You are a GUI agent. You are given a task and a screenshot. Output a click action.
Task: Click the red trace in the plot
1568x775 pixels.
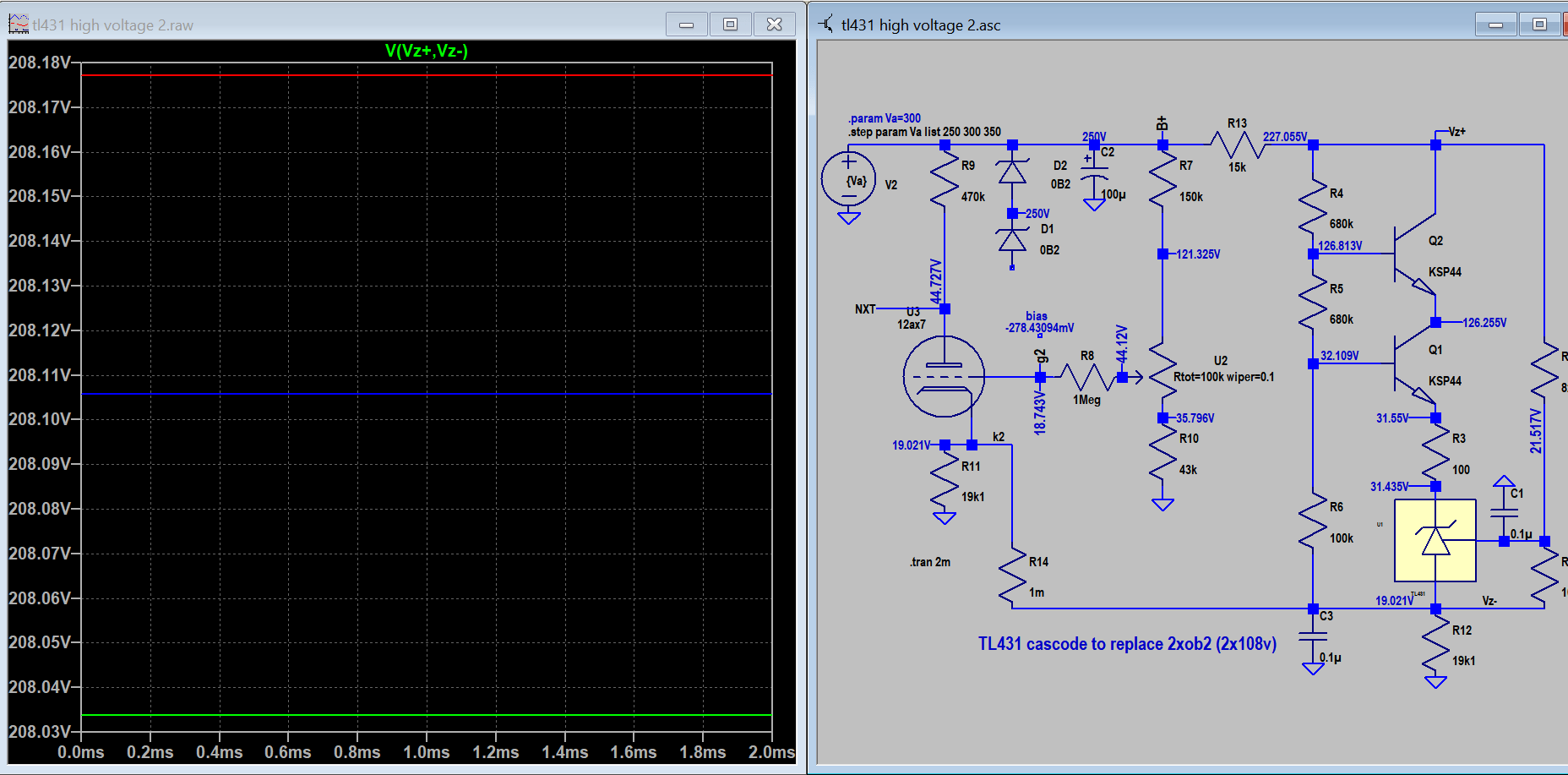pos(427,75)
